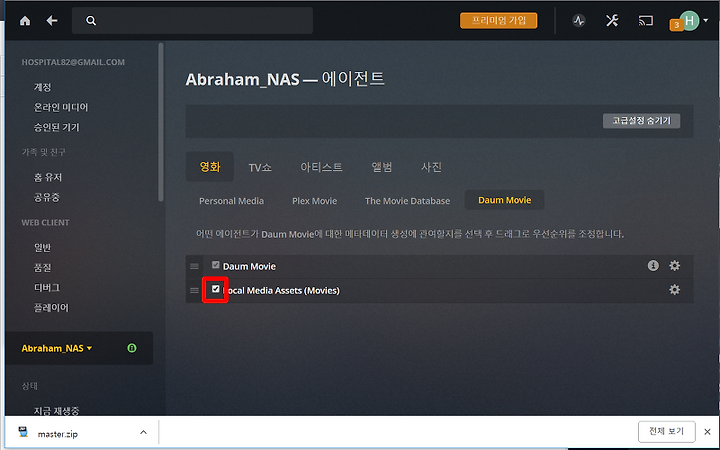This screenshot has height=450, width=720.
Task: Switch to the TV쇼 tab
Action: pos(260,168)
